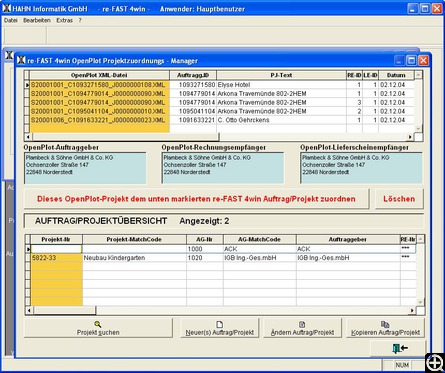This screenshot has height=373, width=445.
Task: Click lower table horizontal scrollbar thumb
Action: click(x=64, y=311)
